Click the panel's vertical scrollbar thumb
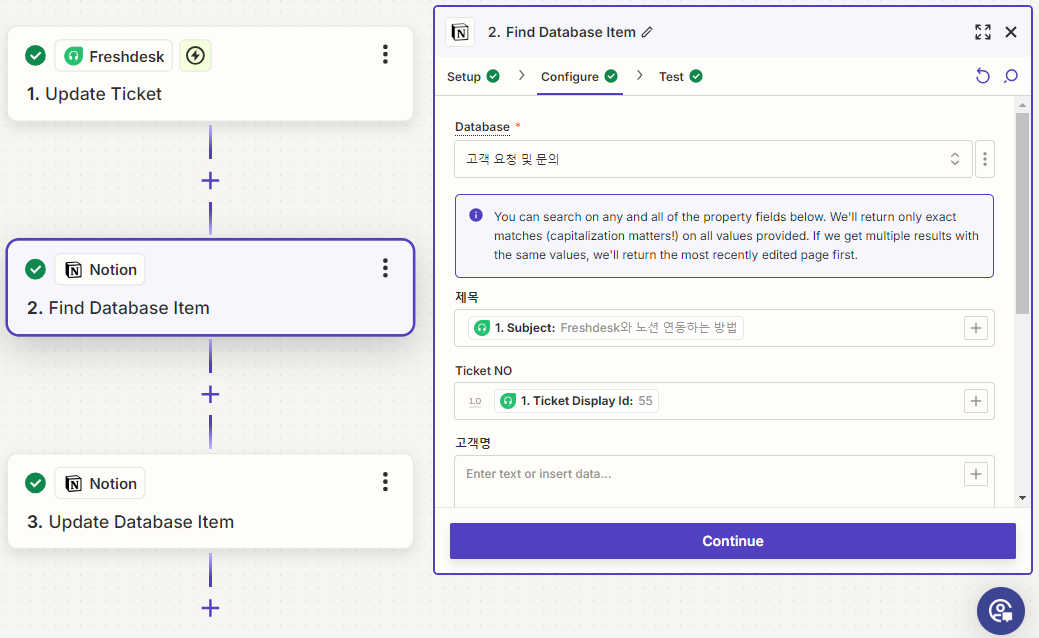This screenshot has width=1039, height=638. click(x=1022, y=210)
